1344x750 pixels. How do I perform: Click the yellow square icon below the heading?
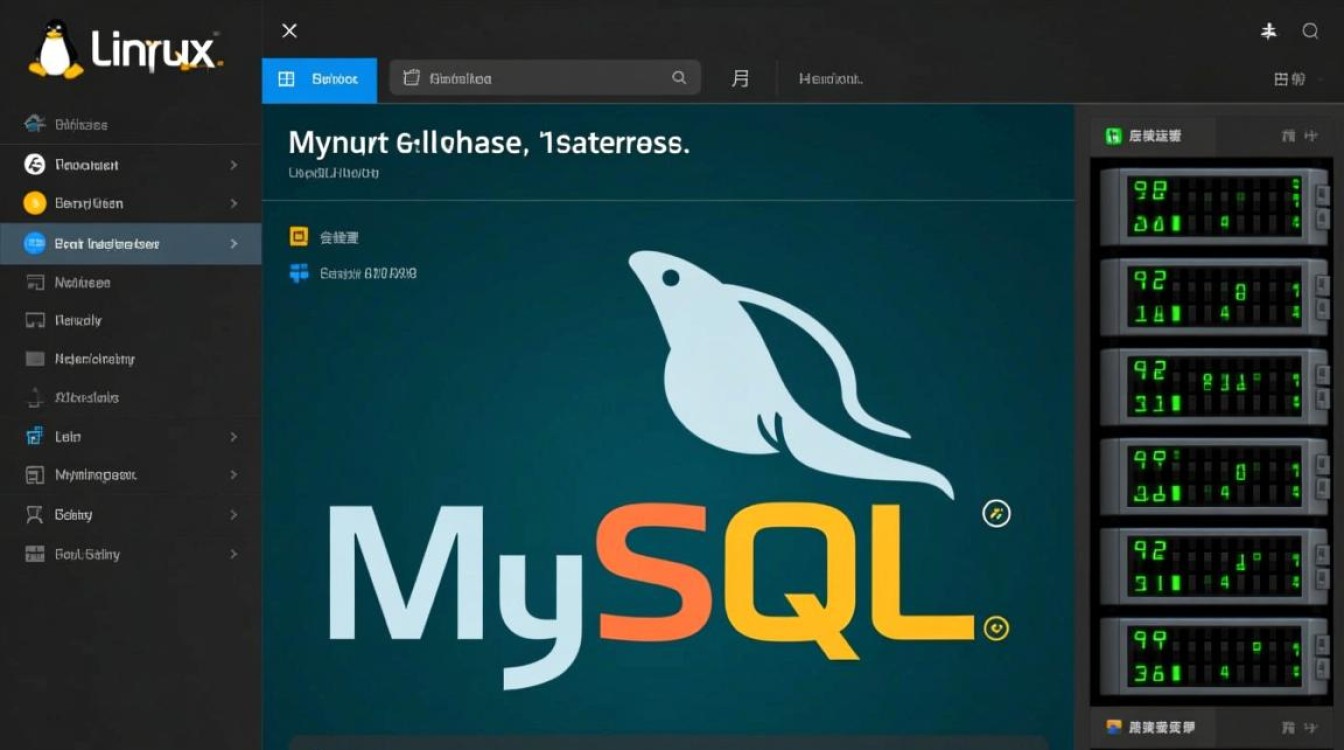tap(298, 237)
